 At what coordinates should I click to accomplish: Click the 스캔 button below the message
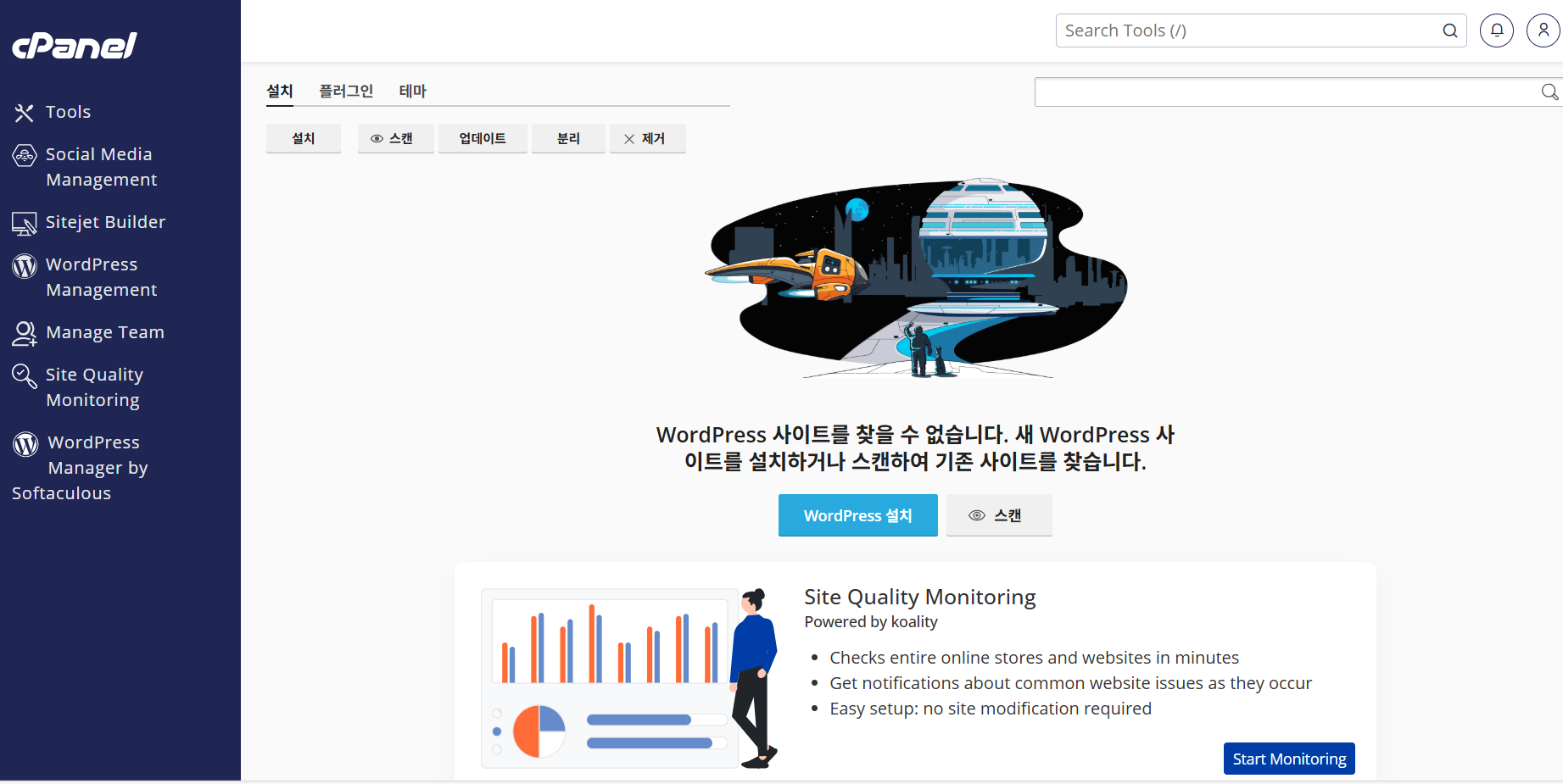pos(999,515)
